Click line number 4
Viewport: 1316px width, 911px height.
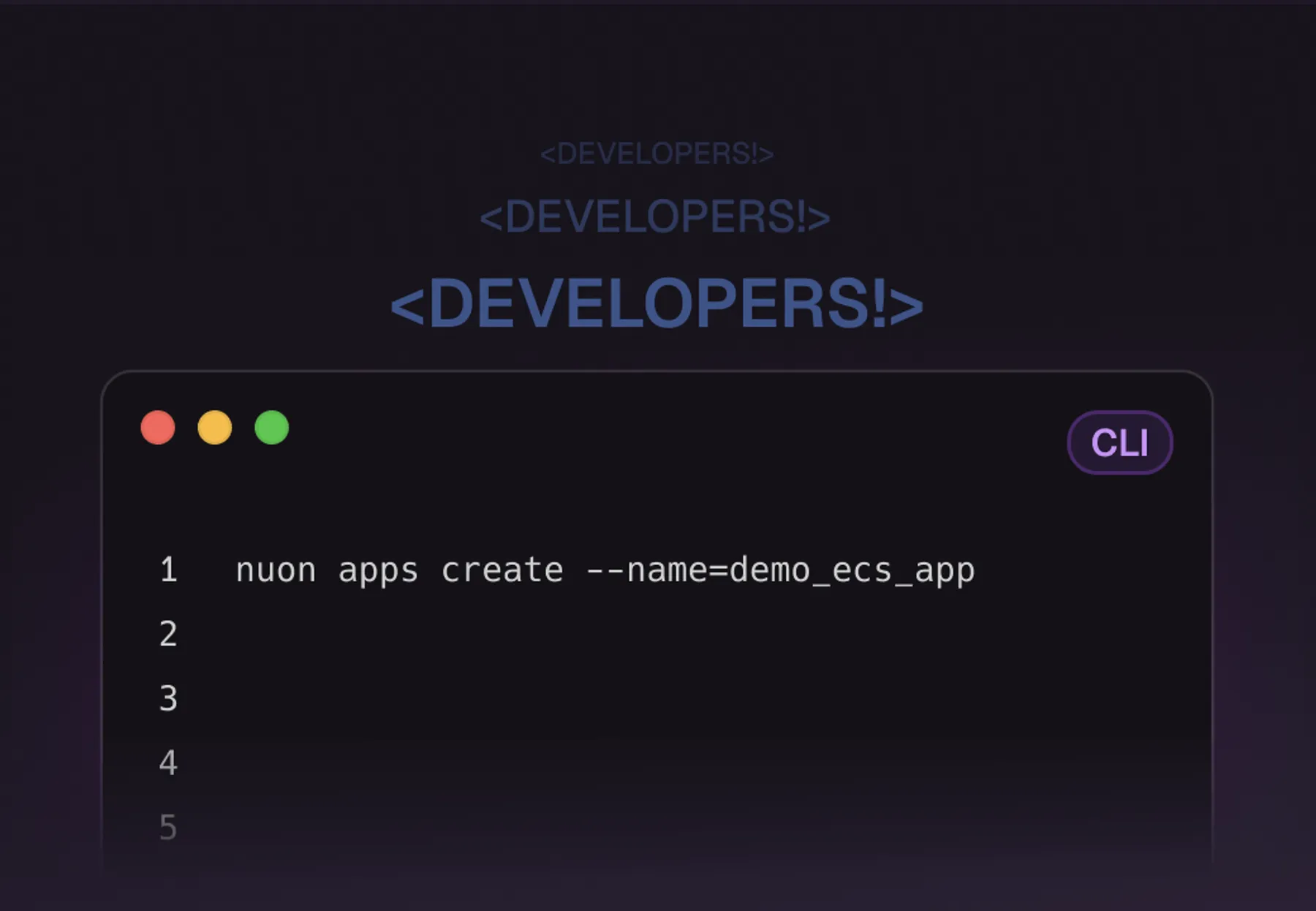(169, 763)
